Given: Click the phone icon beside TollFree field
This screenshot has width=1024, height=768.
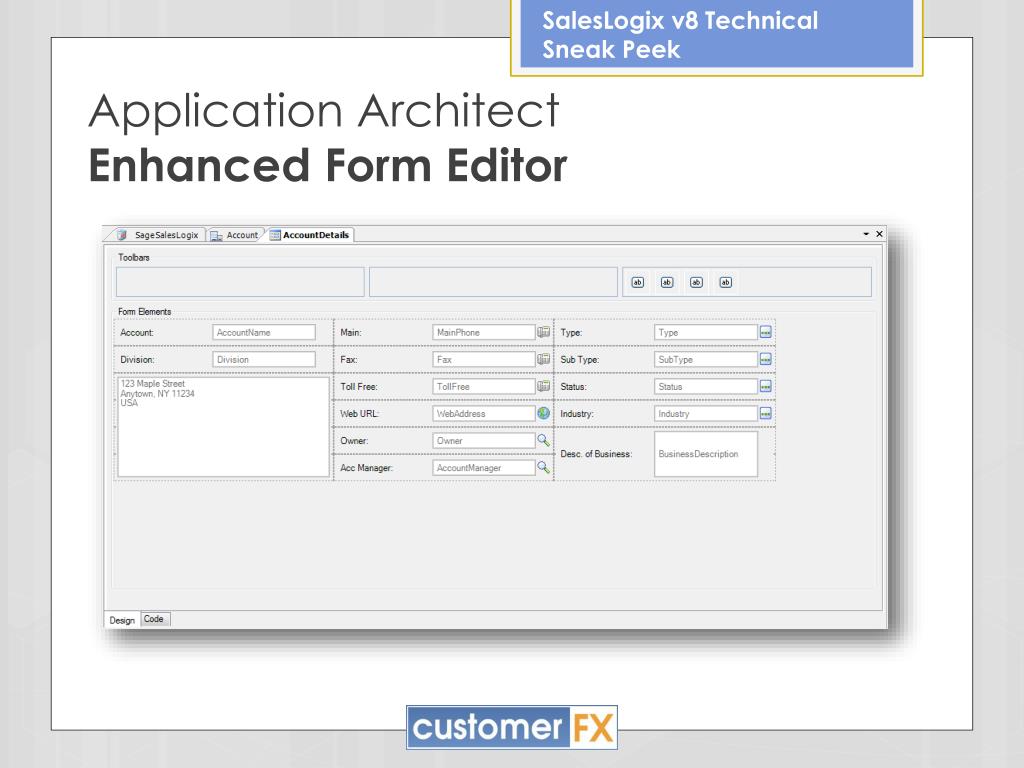Looking at the screenshot, I should (x=543, y=387).
